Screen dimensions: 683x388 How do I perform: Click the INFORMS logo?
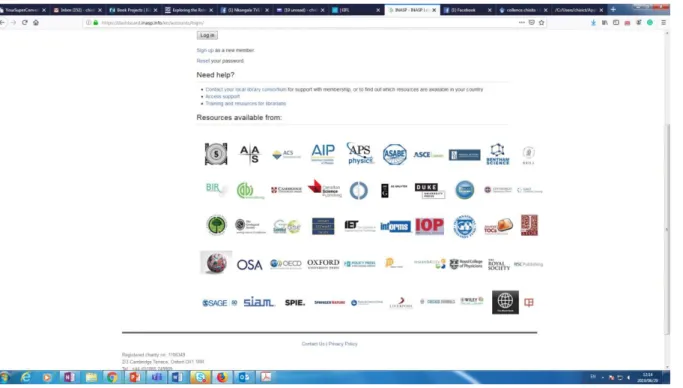395,226
